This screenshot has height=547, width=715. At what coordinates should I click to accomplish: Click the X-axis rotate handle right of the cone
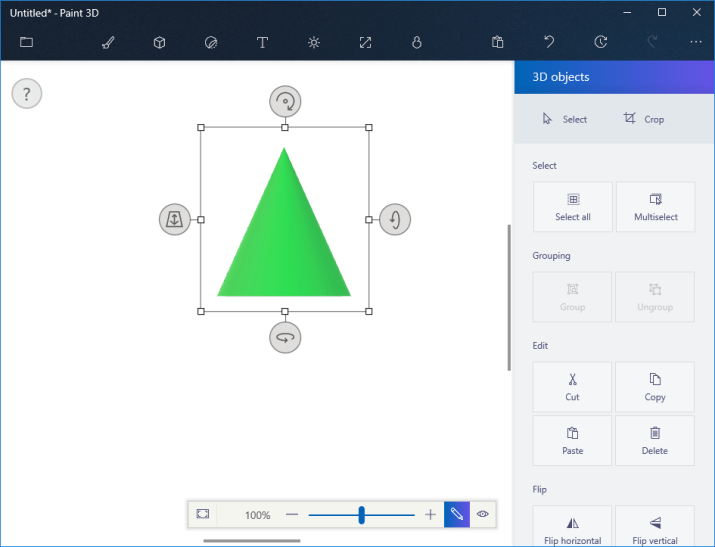[x=395, y=219]
